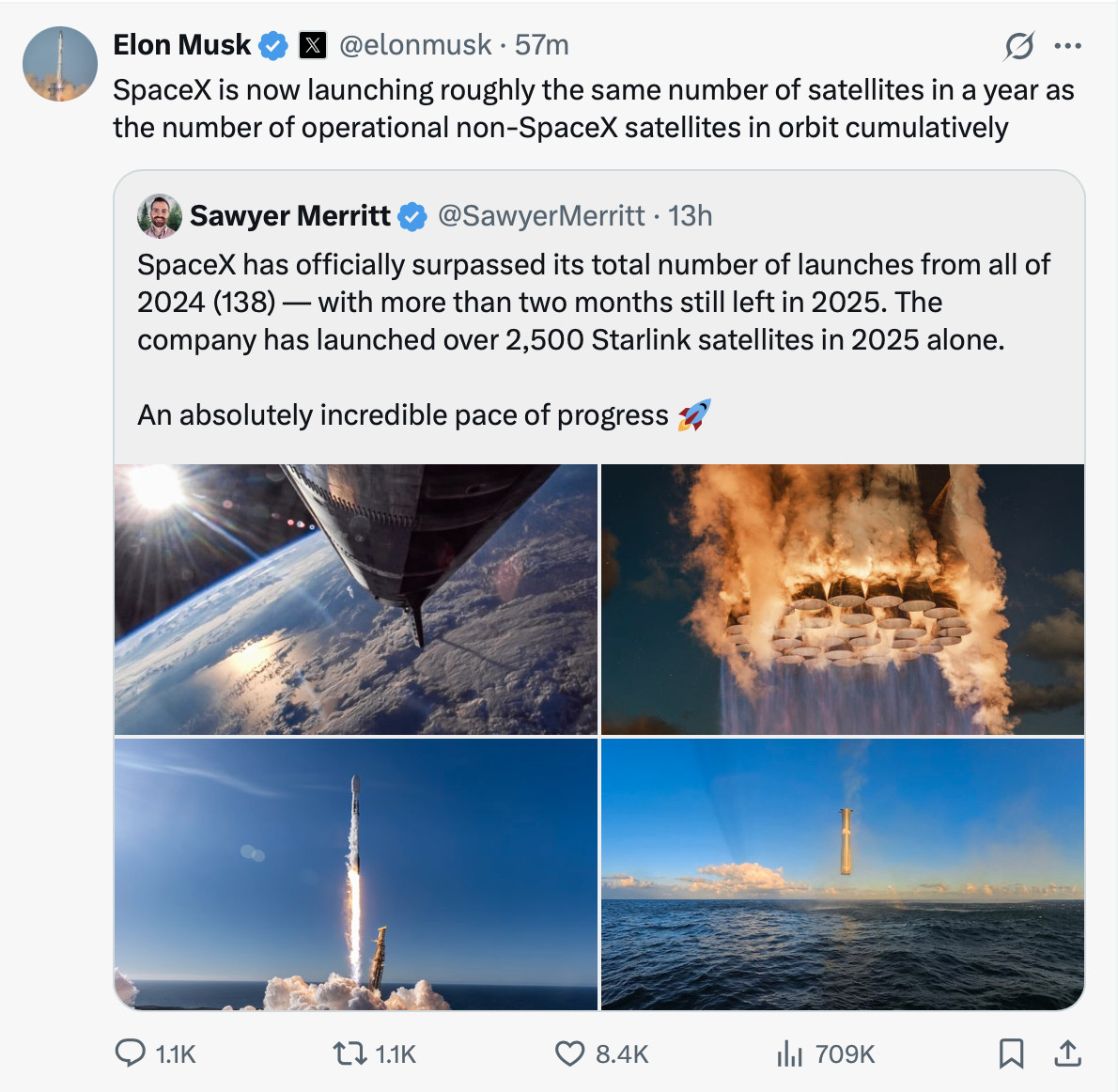Click the @elonmusk handle link

(415, 45)
